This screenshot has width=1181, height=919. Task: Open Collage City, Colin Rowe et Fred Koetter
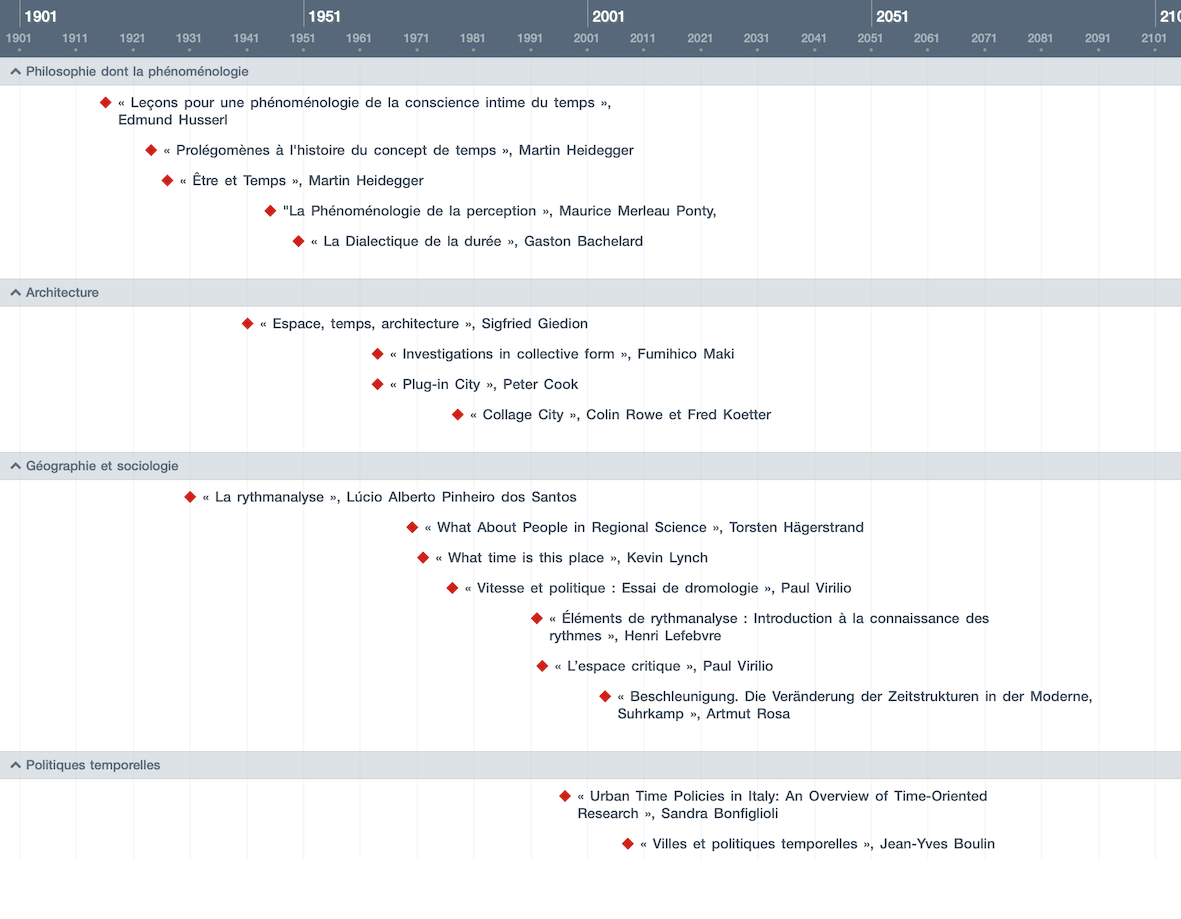coord(620,414)
